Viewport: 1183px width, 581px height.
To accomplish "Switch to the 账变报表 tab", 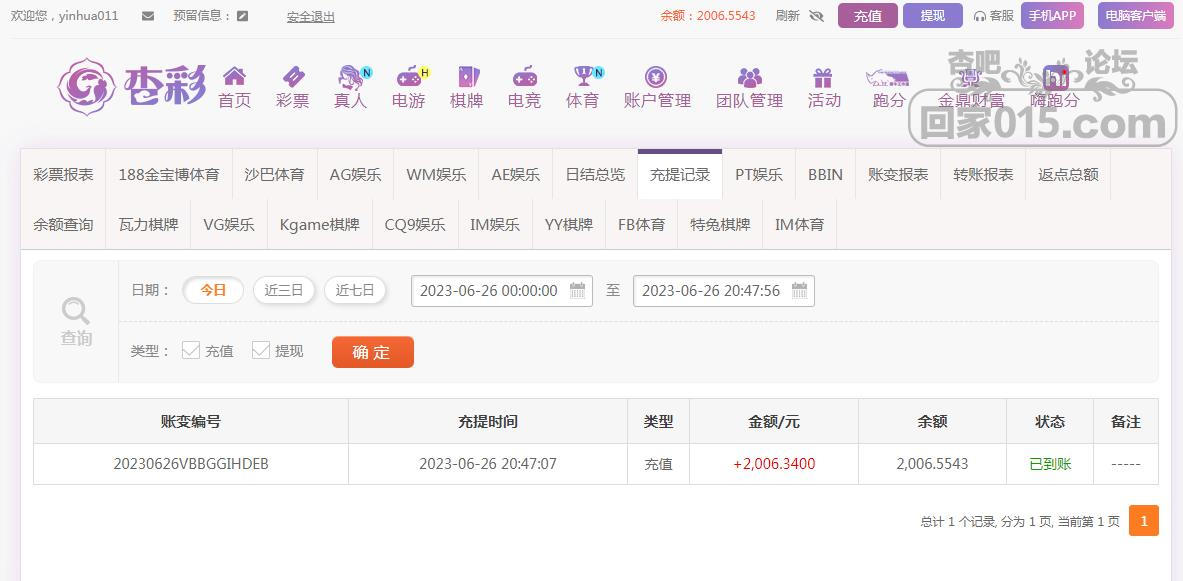I will point(898,174).
